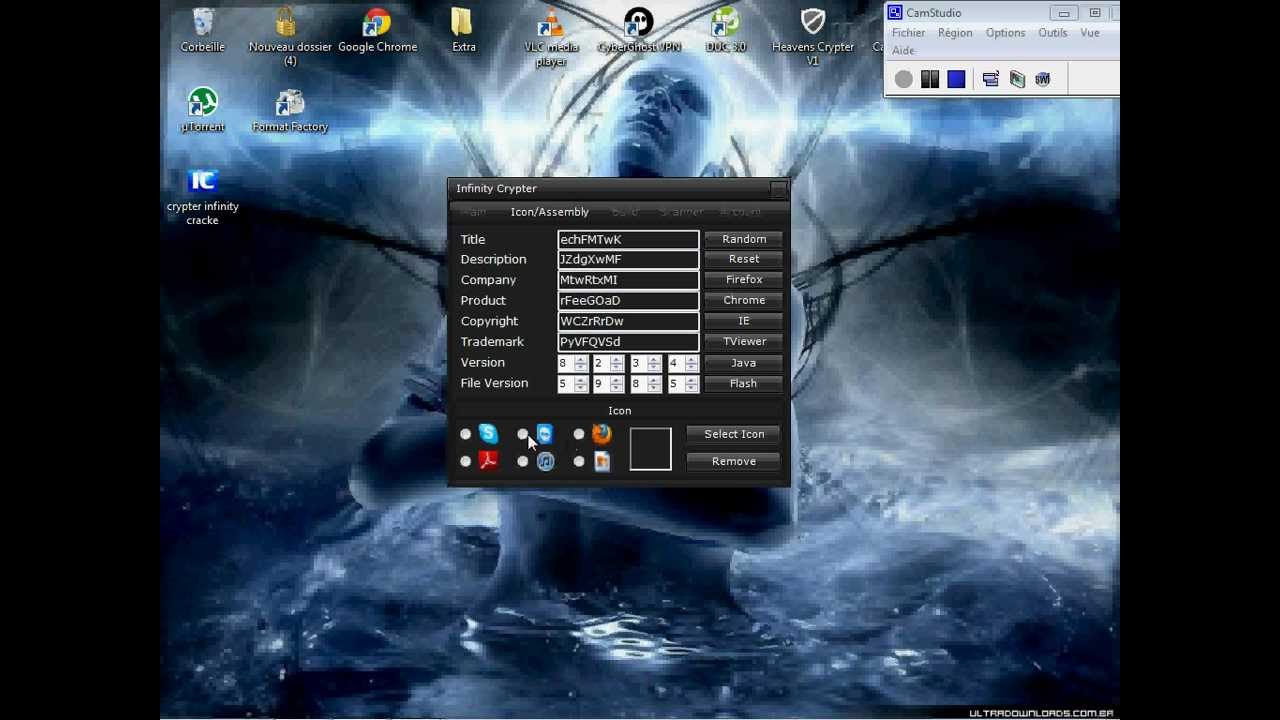Click first File Version stepper showing 5
The width and height of the screenshot is (1280, 720).
coord(573,384)
